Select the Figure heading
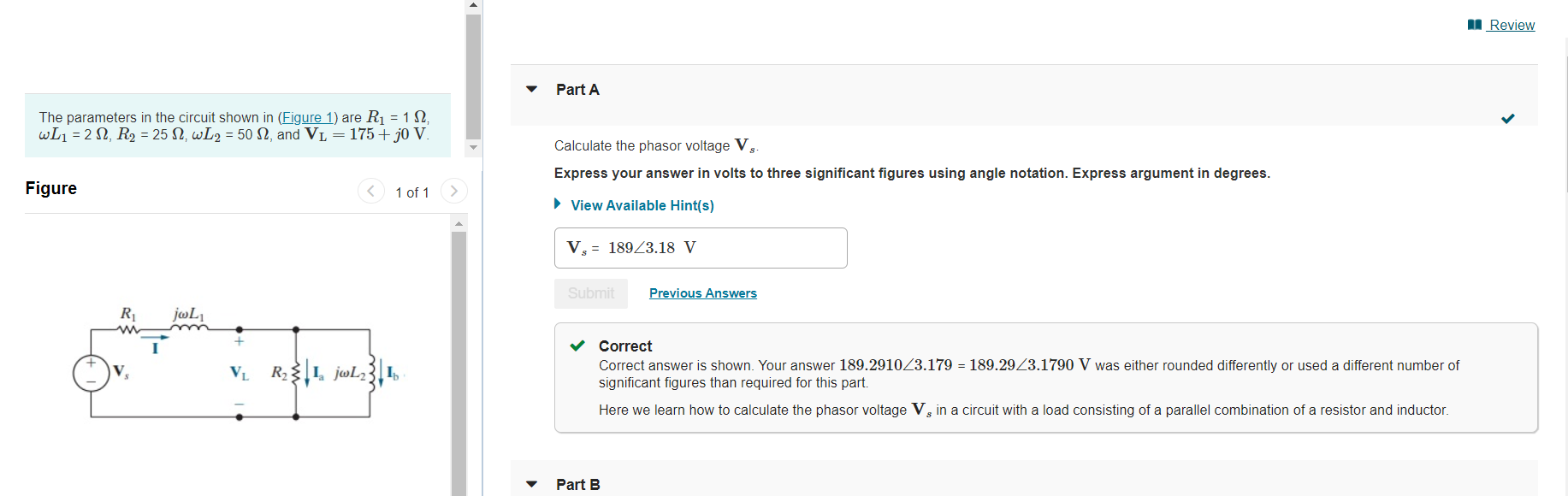1568x496 pixels. (50, 187)
